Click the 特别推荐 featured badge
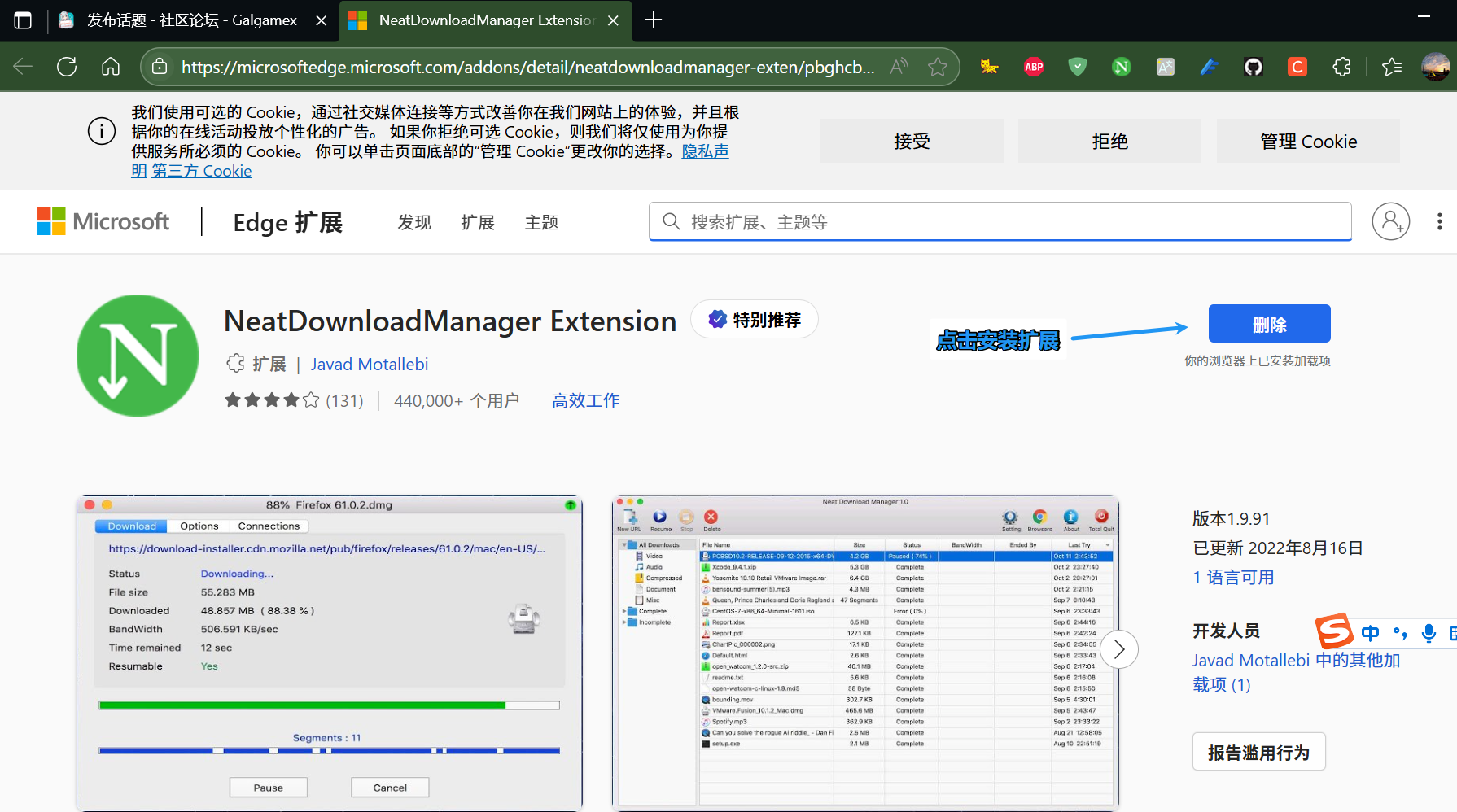Image resolution: width=1457 pixels, height=812 pixels. coord(755,320)
